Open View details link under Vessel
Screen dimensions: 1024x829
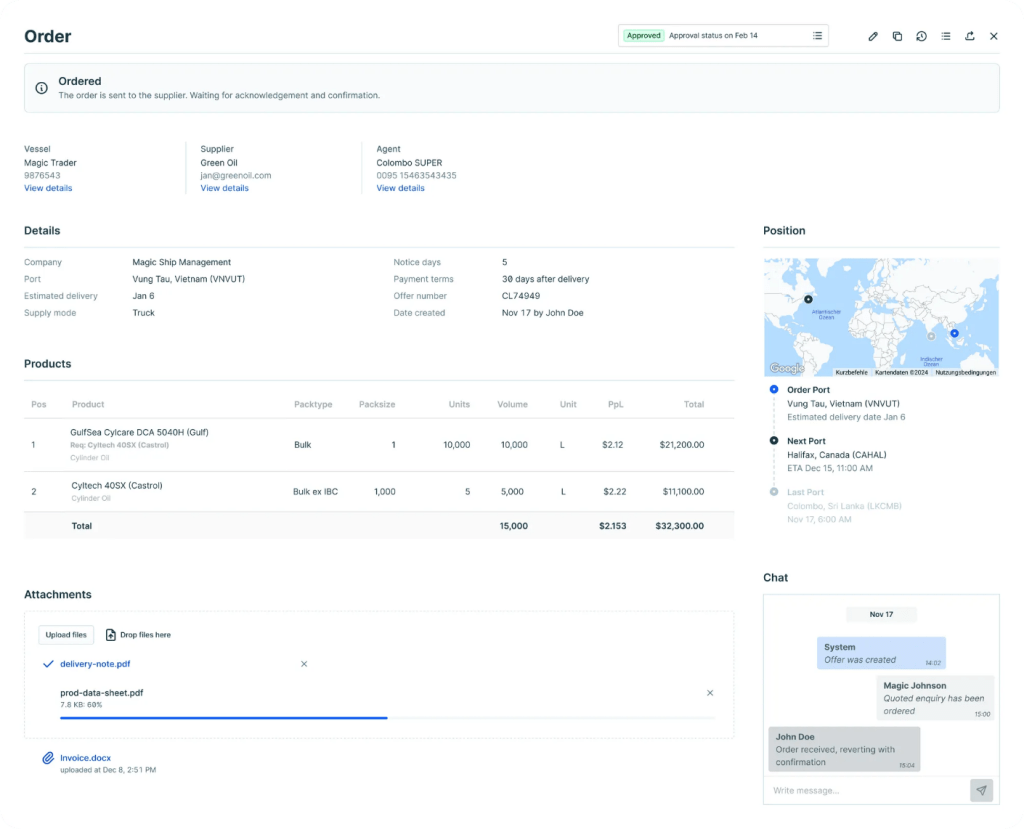48,188
